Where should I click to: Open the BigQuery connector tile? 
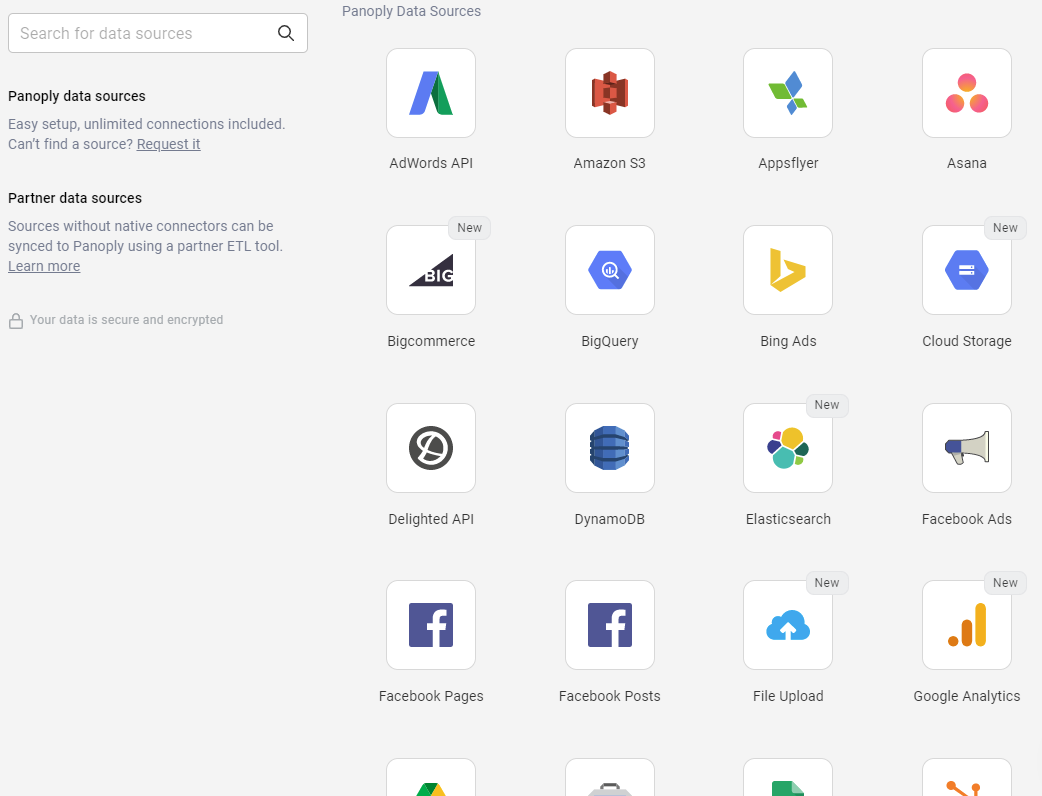tap(609, 270)
